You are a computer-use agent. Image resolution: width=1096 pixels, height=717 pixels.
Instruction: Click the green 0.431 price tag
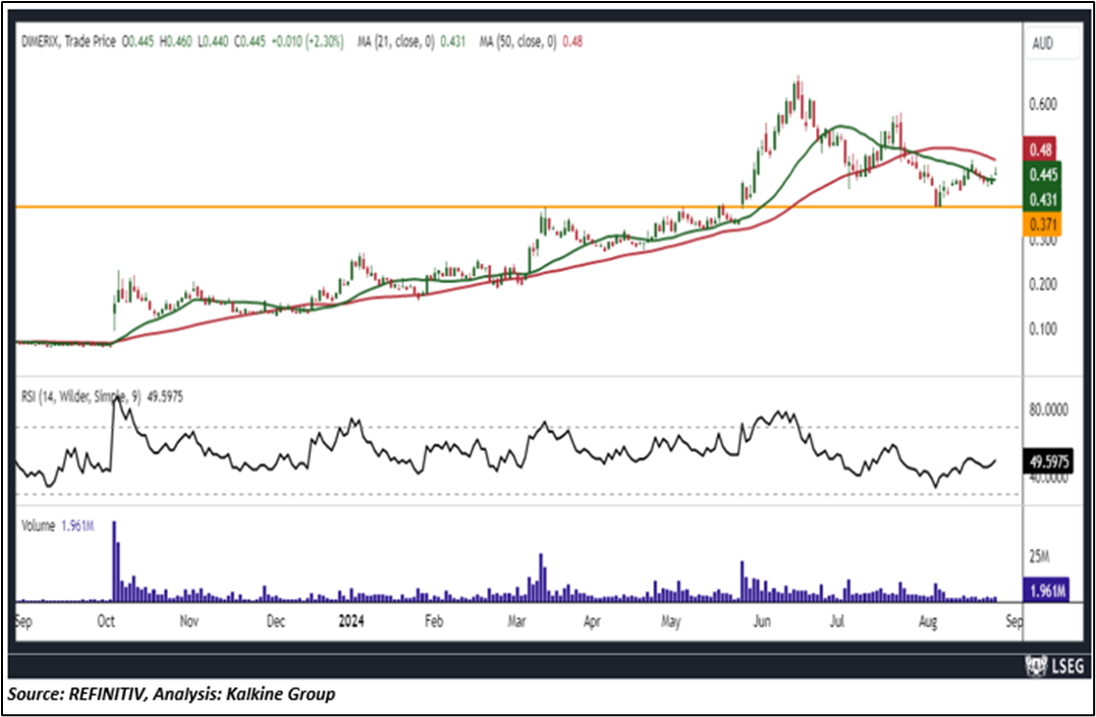(1041, 201)
